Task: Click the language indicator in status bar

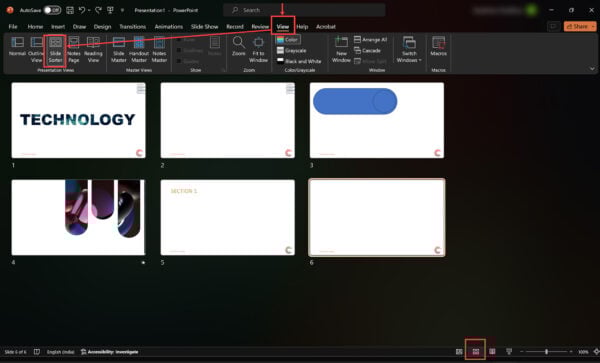Action: click(x=60, y=352)
